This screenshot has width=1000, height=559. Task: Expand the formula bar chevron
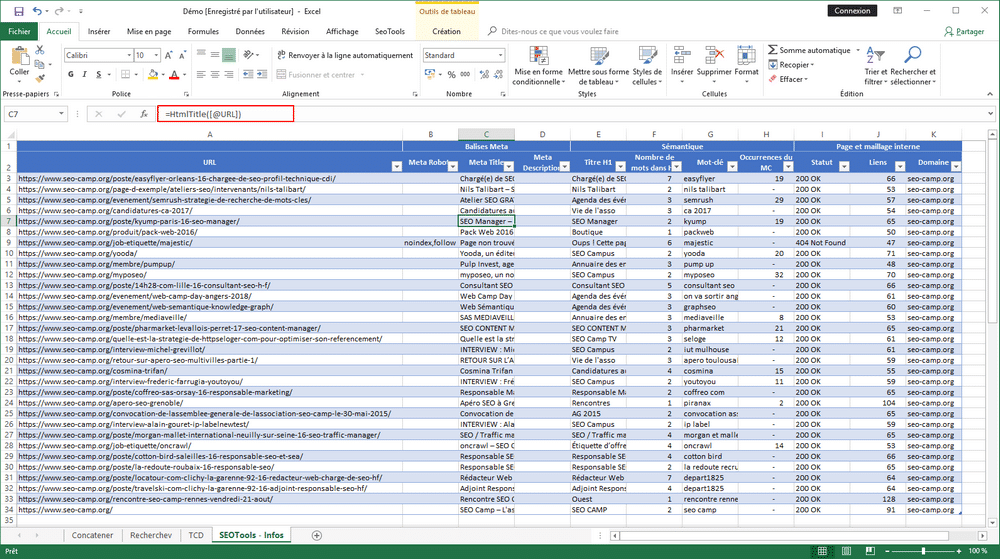990,114
